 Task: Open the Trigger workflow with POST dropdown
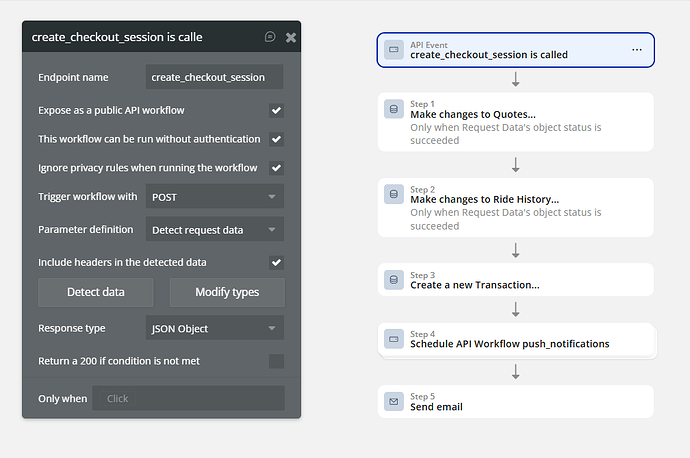click(215, 197)
